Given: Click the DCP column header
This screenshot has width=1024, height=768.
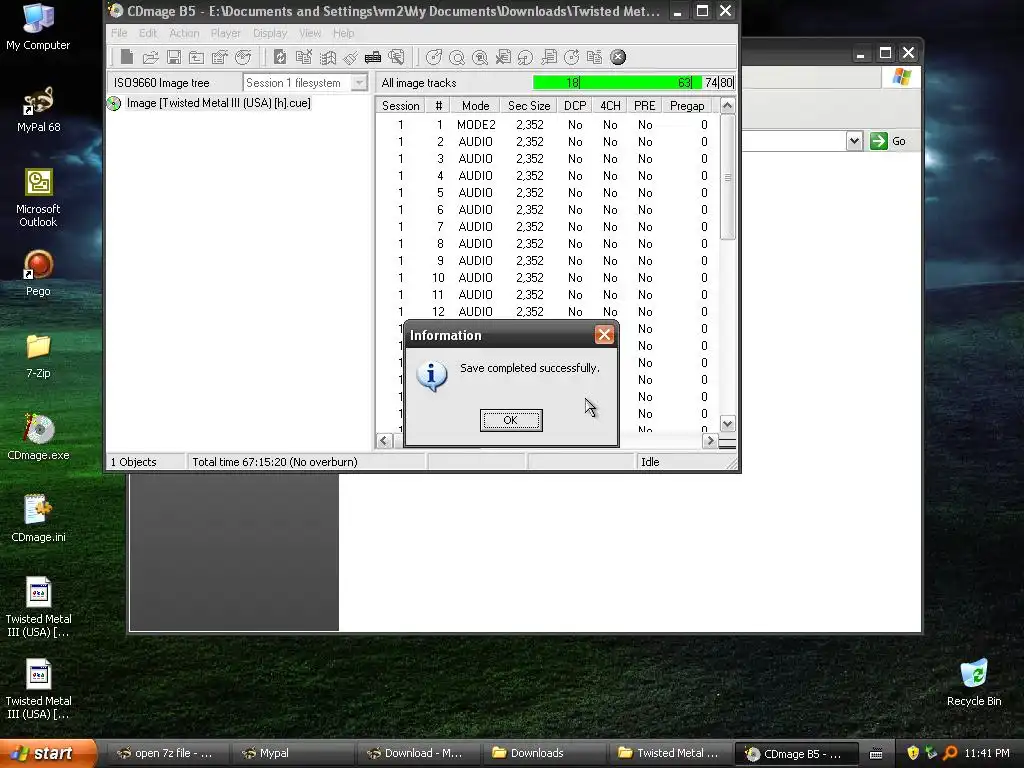Looking at the screenshot, I should (x=575, y=106).
